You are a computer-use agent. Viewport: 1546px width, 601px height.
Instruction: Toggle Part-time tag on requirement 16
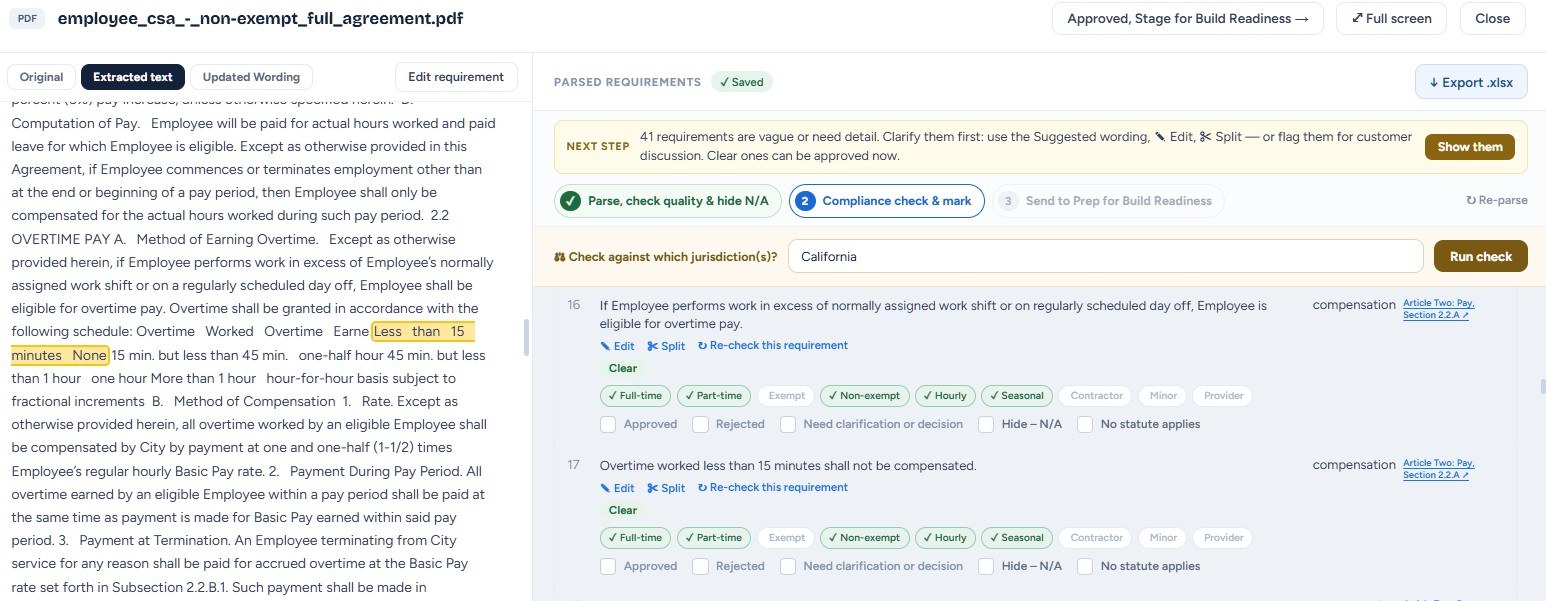pos(713,396)
